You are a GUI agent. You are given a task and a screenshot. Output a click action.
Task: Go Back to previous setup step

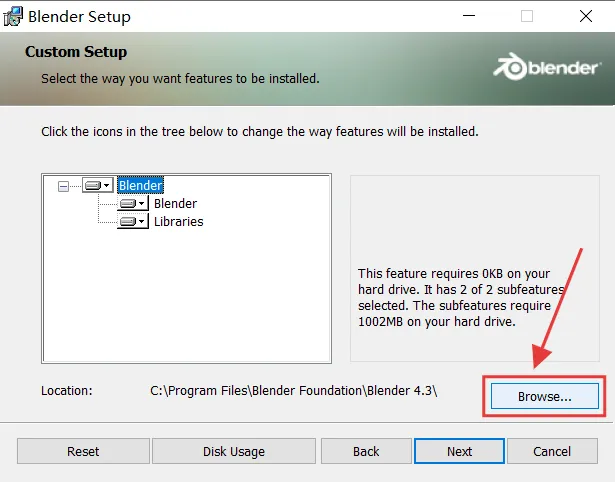[366, 451]
